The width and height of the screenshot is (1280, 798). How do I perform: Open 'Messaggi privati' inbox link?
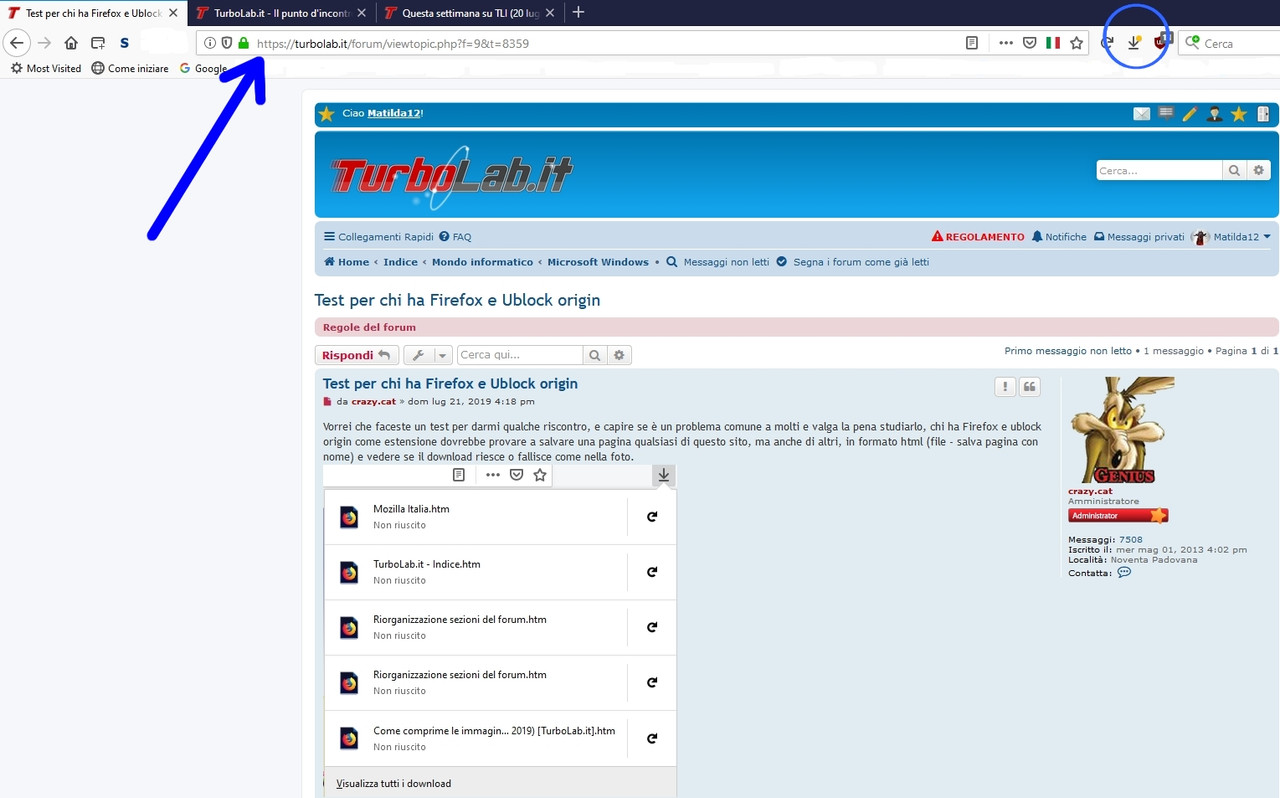[x=1139, y=237]
